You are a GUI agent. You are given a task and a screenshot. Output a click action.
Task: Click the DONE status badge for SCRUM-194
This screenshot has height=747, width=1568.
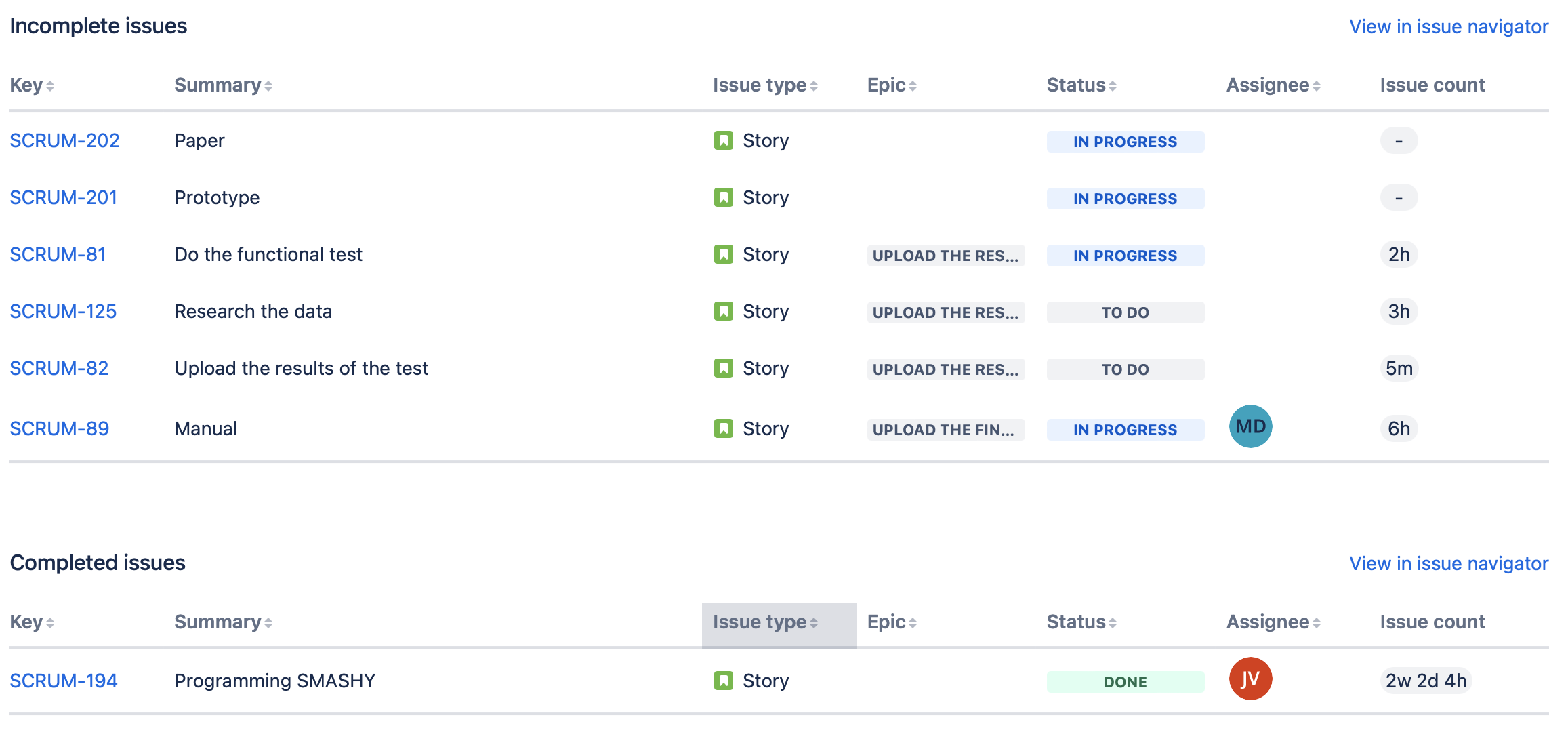coord(1125,682)
